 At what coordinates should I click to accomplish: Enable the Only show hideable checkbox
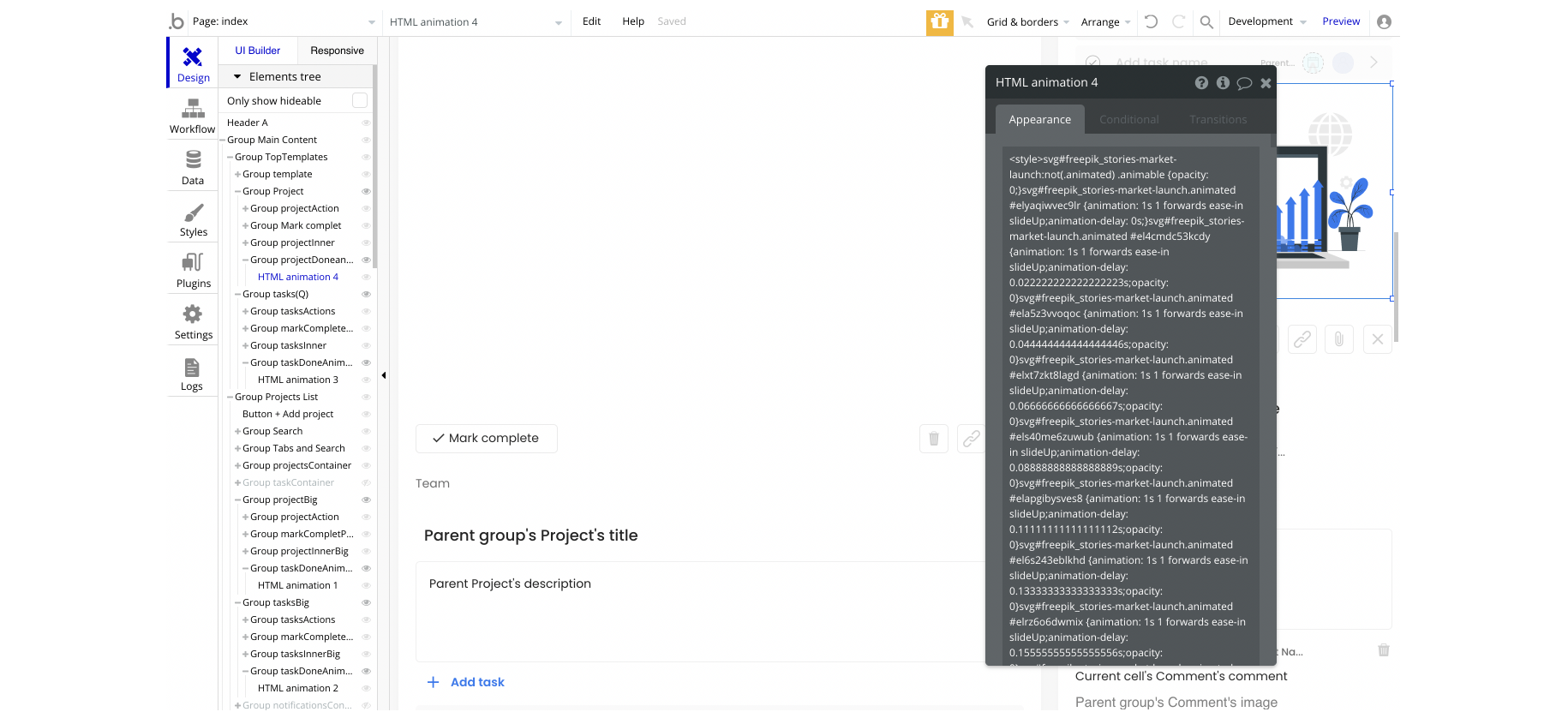click(360, 101)
